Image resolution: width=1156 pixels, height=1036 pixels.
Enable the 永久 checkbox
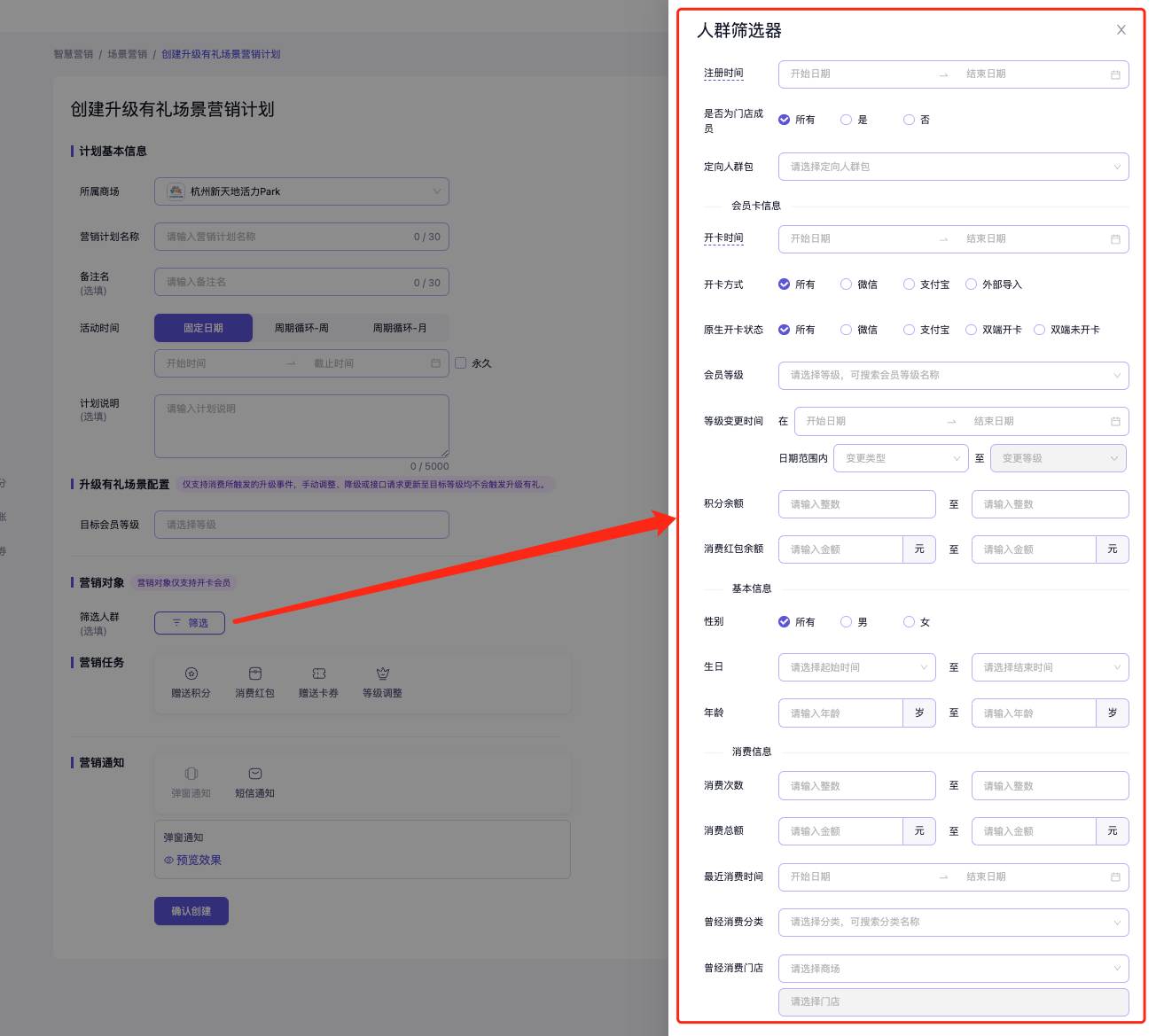tap(461, 363)
